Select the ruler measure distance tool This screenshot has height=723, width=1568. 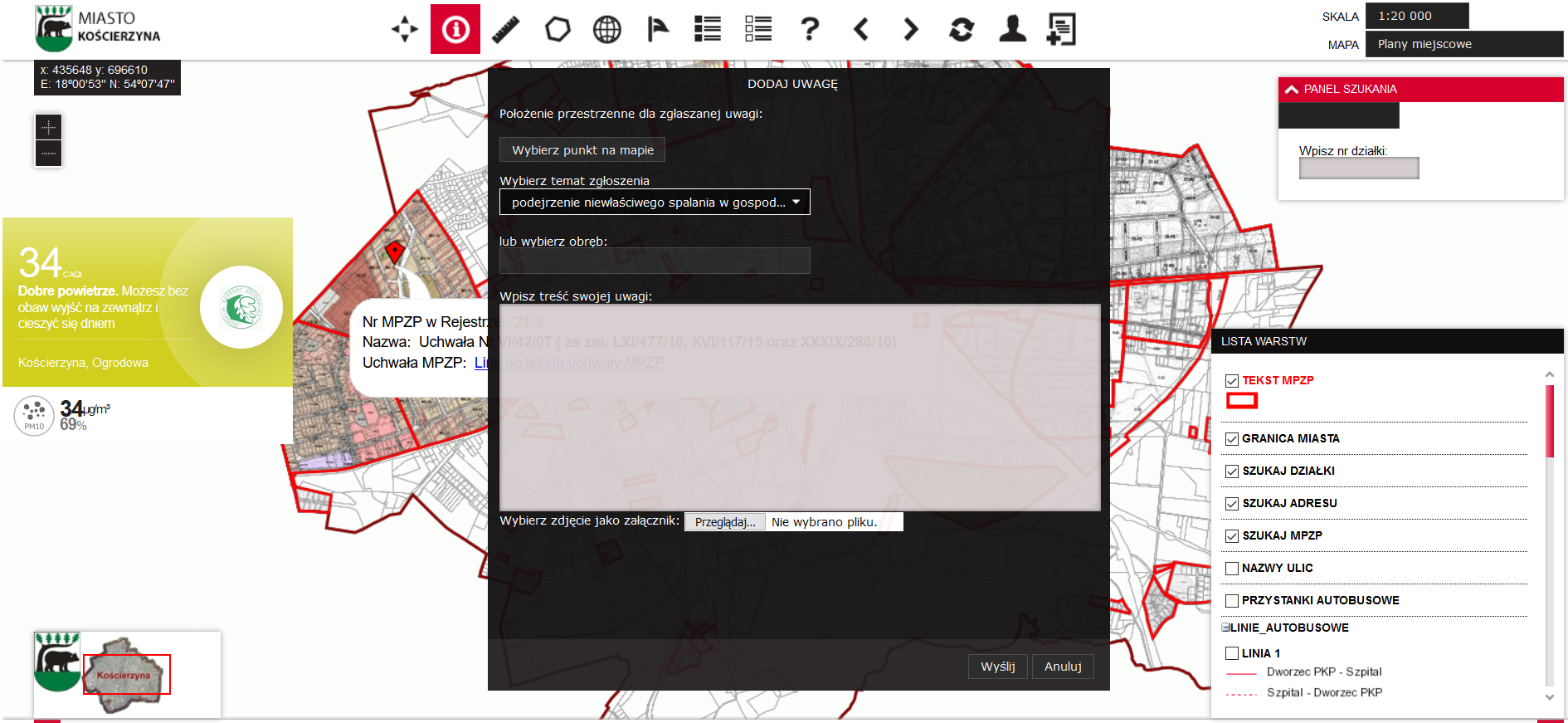click(506, 30)
